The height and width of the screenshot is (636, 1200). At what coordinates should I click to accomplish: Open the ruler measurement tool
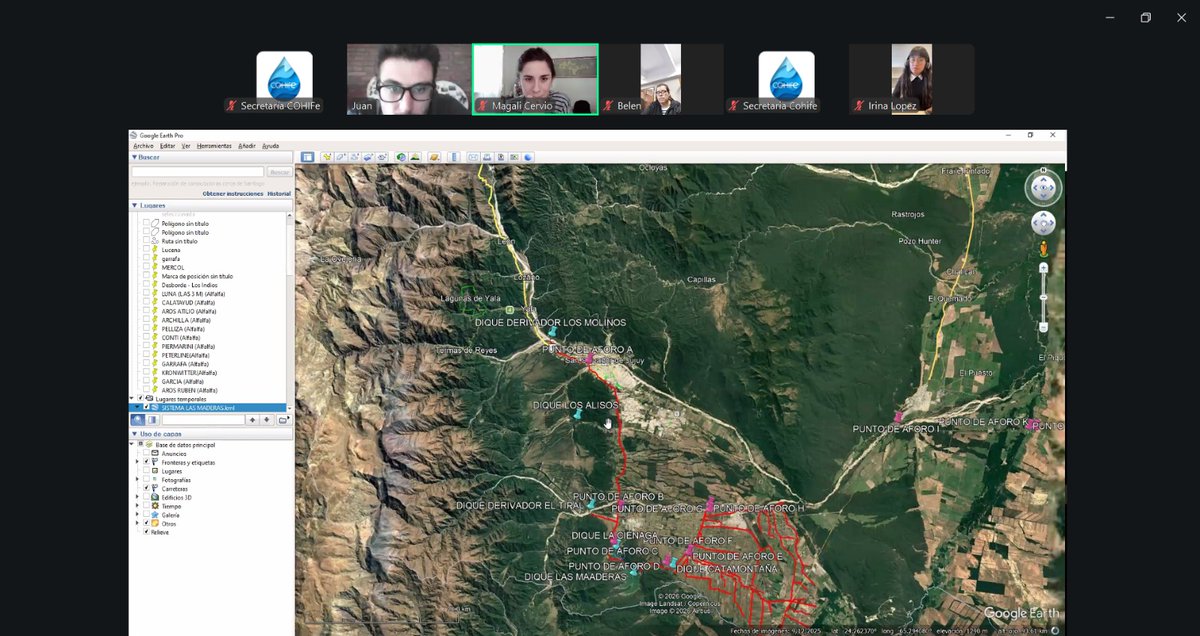coord(454,157)
